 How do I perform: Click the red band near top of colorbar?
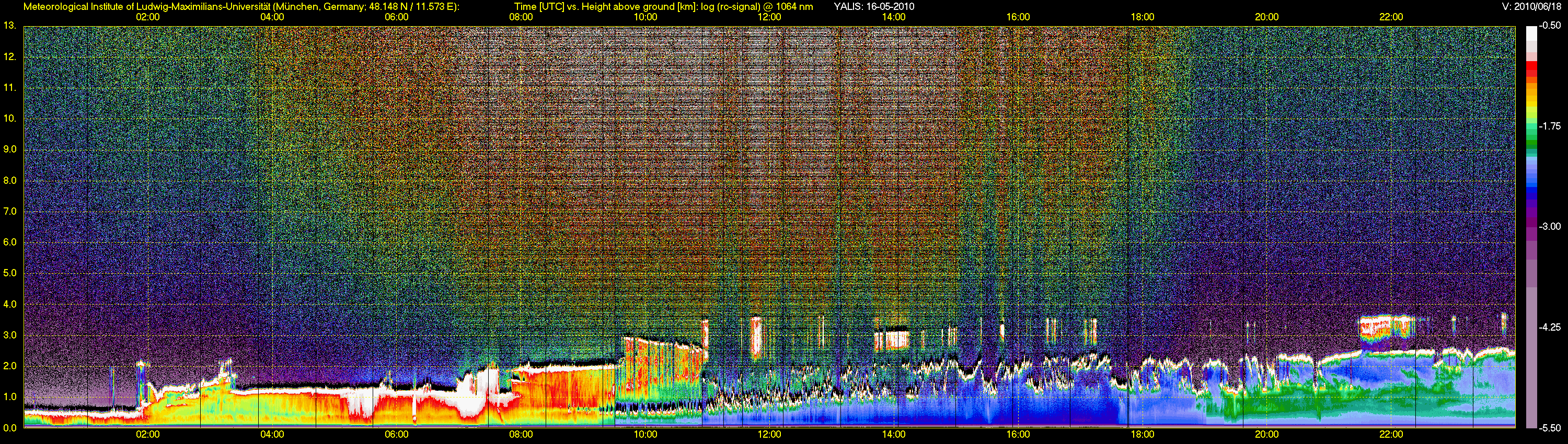point(1531,68)
